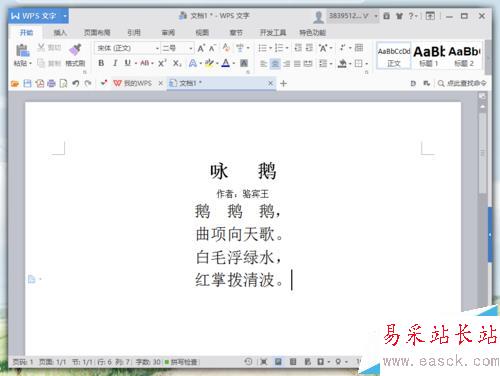Align paragraph text left
This screenshot has width=500, height=376.
click(x=263, y=63)
